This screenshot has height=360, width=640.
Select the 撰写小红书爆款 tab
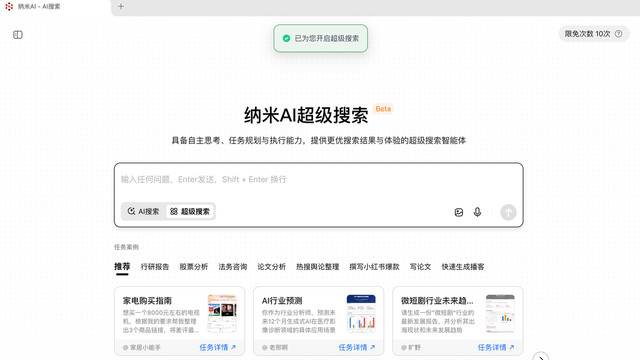click(x=374, y=267)
